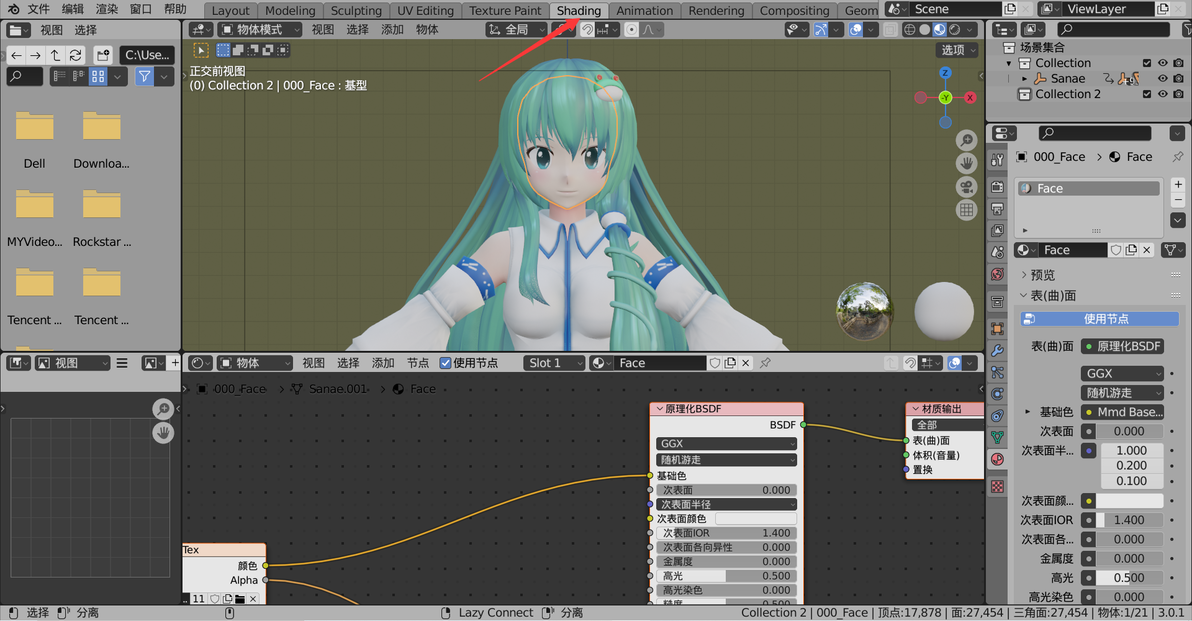Open 全局 transform orientation dropdown
Screen dimensions: 1192x621
tap(516, 30)
